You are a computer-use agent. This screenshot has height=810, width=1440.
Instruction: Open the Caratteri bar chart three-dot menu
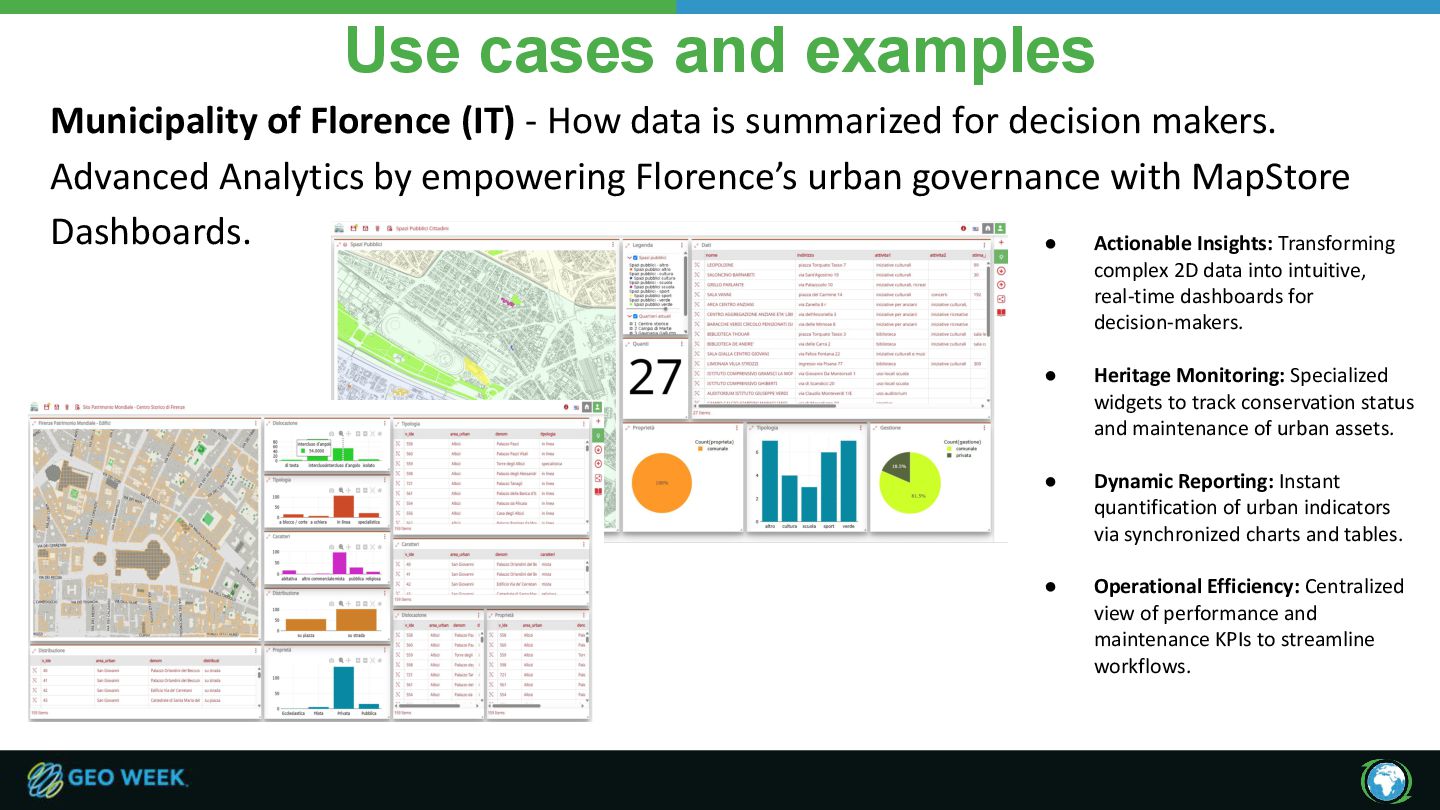[385, 536]
